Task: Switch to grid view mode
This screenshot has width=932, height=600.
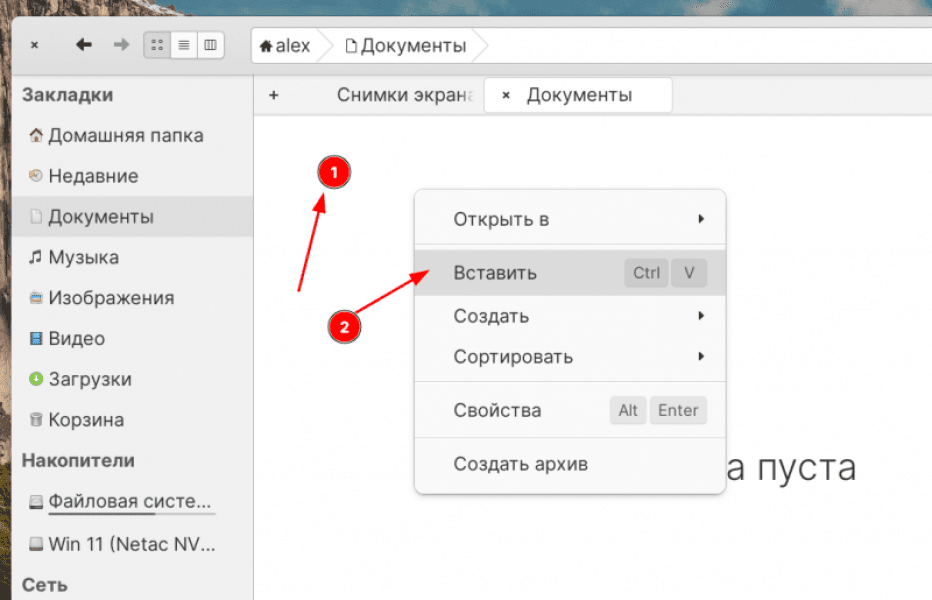Action: (x=156, y=44)
